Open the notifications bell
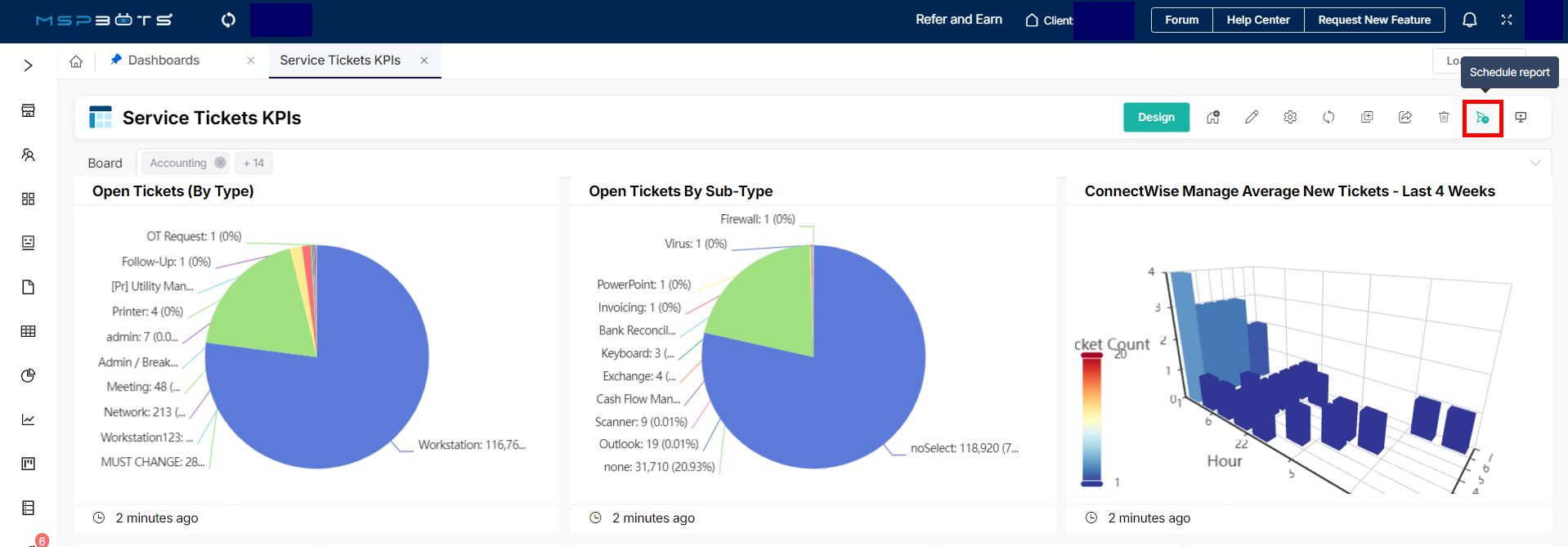 pyautogui.click(x=1469, y=20)
